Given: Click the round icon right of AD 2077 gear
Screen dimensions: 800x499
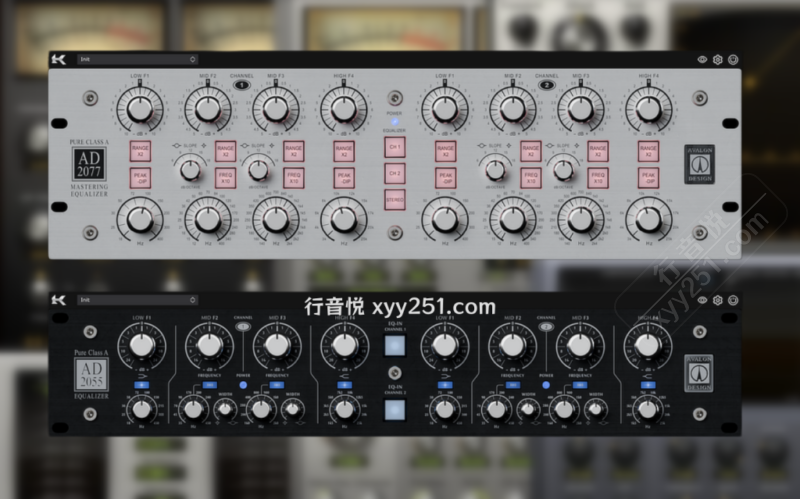Looking at the screenshot, I should [733, 60].
